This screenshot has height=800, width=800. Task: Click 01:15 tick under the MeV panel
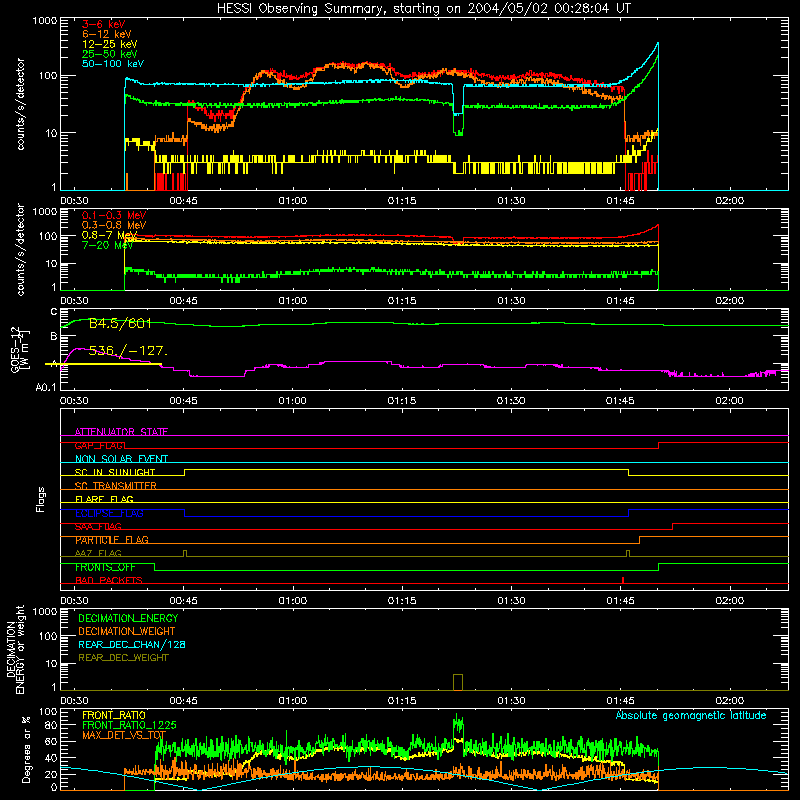[402, 301]
